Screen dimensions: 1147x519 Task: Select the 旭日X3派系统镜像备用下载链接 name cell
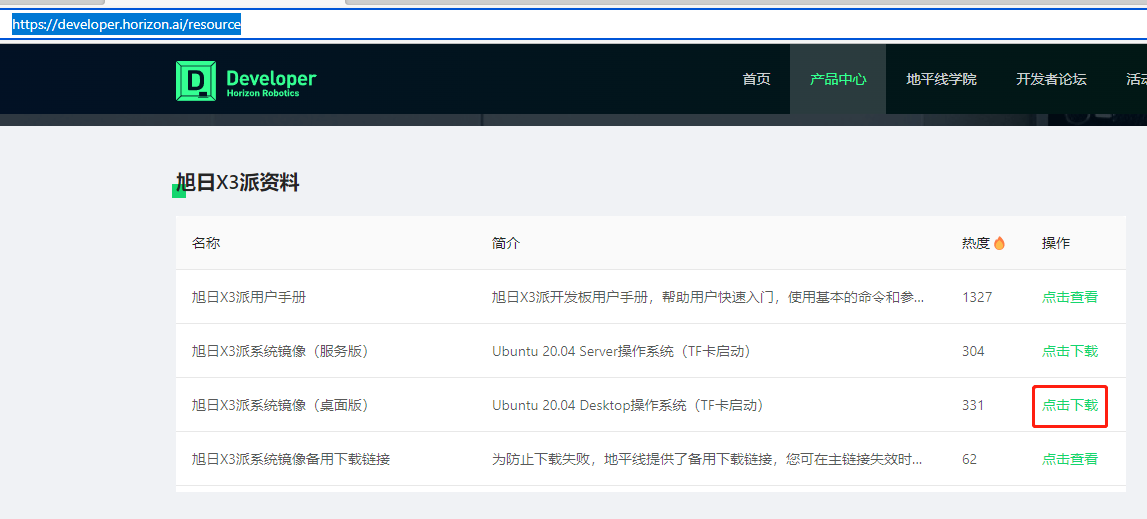coord(290,459)
